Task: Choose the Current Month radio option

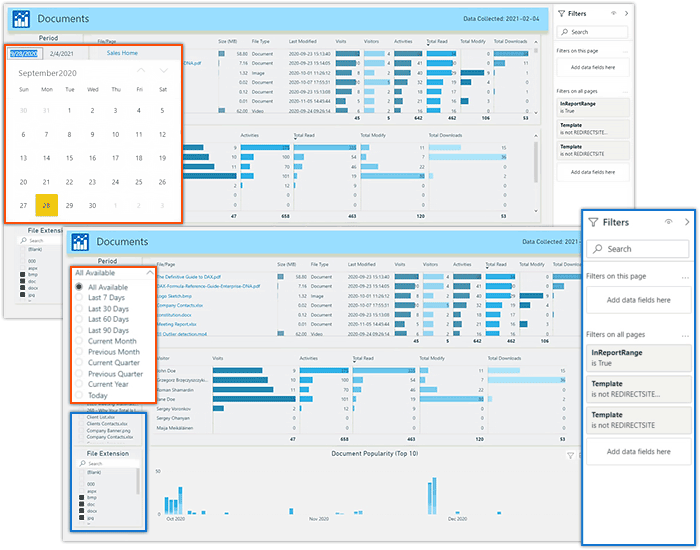Action: point(113,341)
